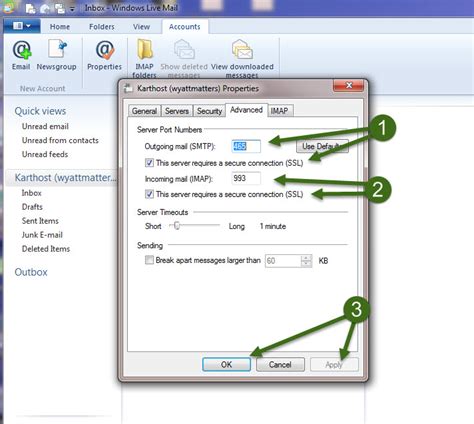
Task: Adjust the Server Timeouts slider
Action: pos(177,226)
